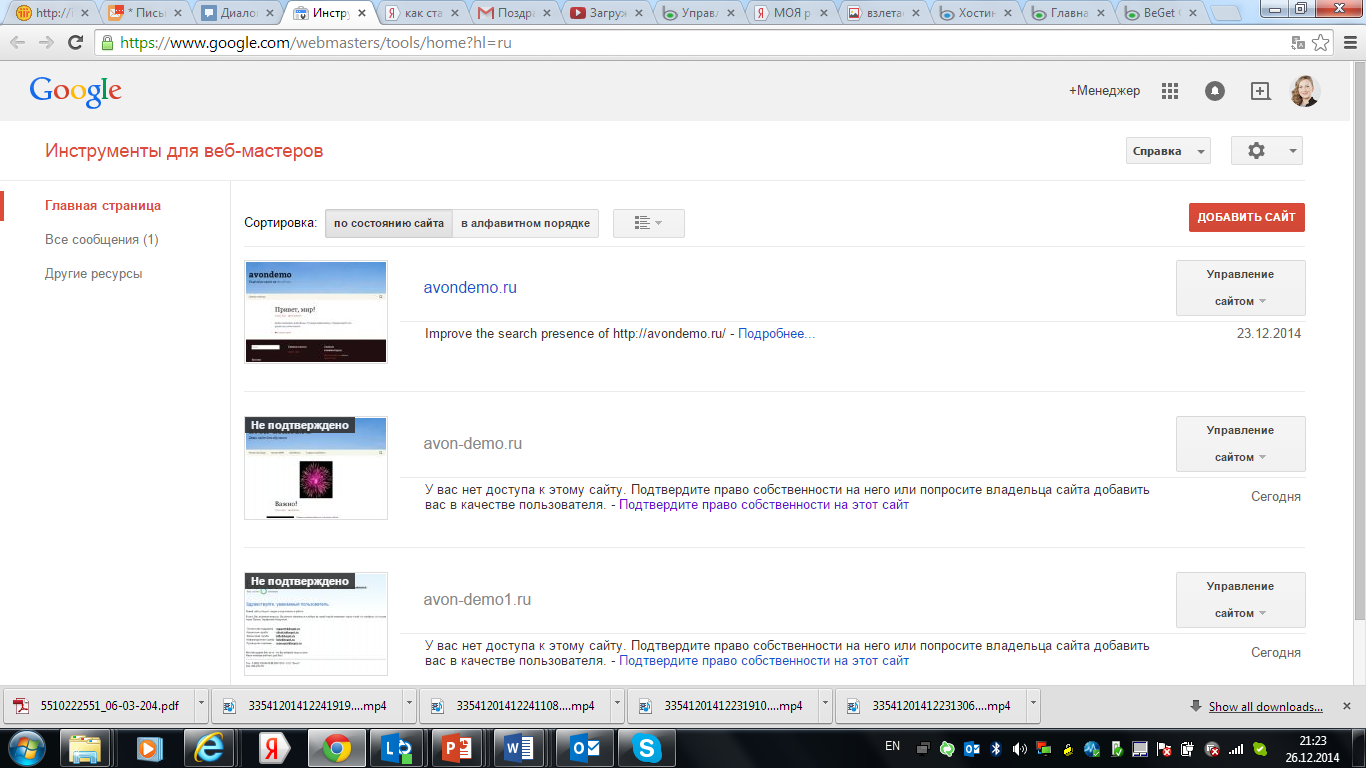The image size is (1366, 768).
Task: Select Другие ресурсы in sidebar
Action: (94, 274)
